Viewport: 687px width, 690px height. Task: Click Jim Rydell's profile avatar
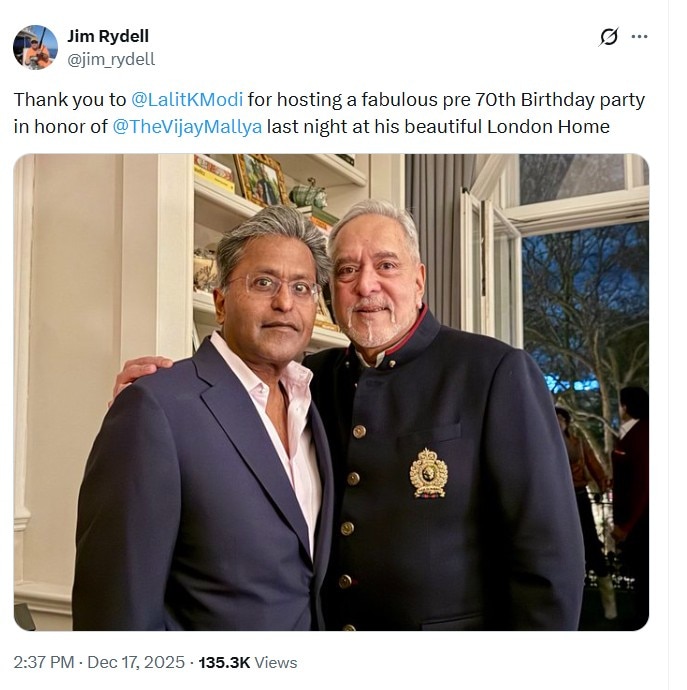[x=35, y=47]
